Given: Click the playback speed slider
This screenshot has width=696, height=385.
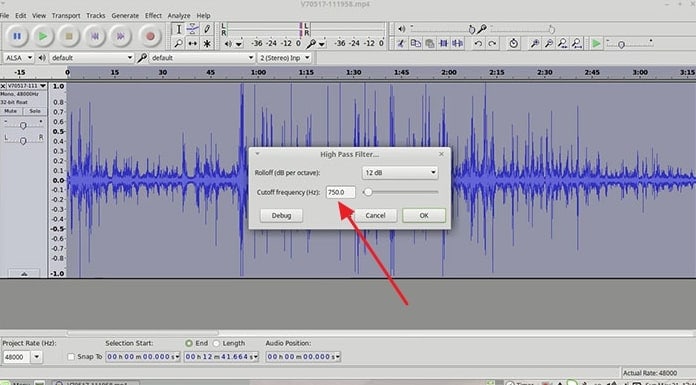Looking at the screenshot, I should coord(629,44).
